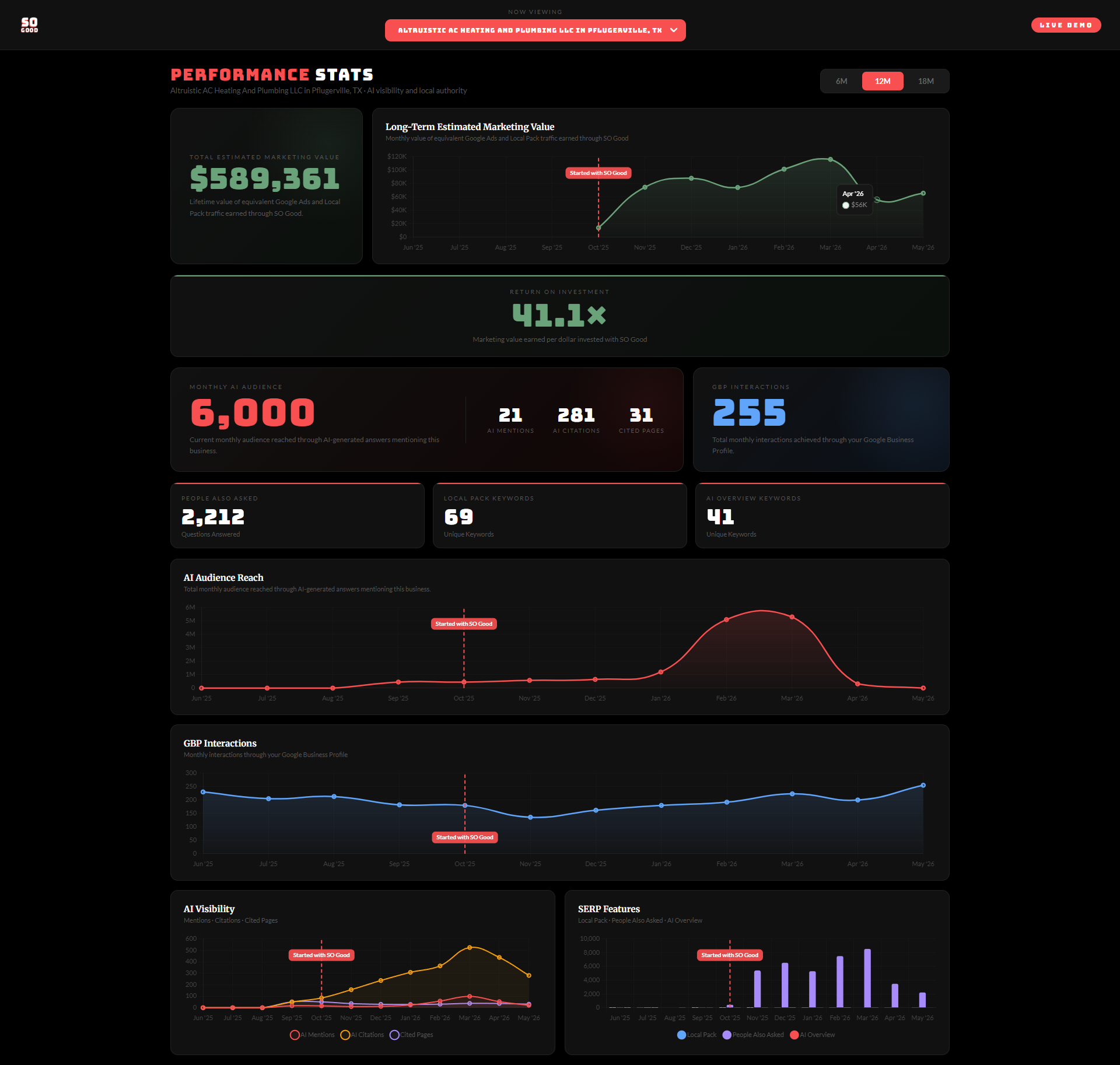Click AI Citations orange legend circle
This screenshot has width=1120, height=1065.
345,1035
